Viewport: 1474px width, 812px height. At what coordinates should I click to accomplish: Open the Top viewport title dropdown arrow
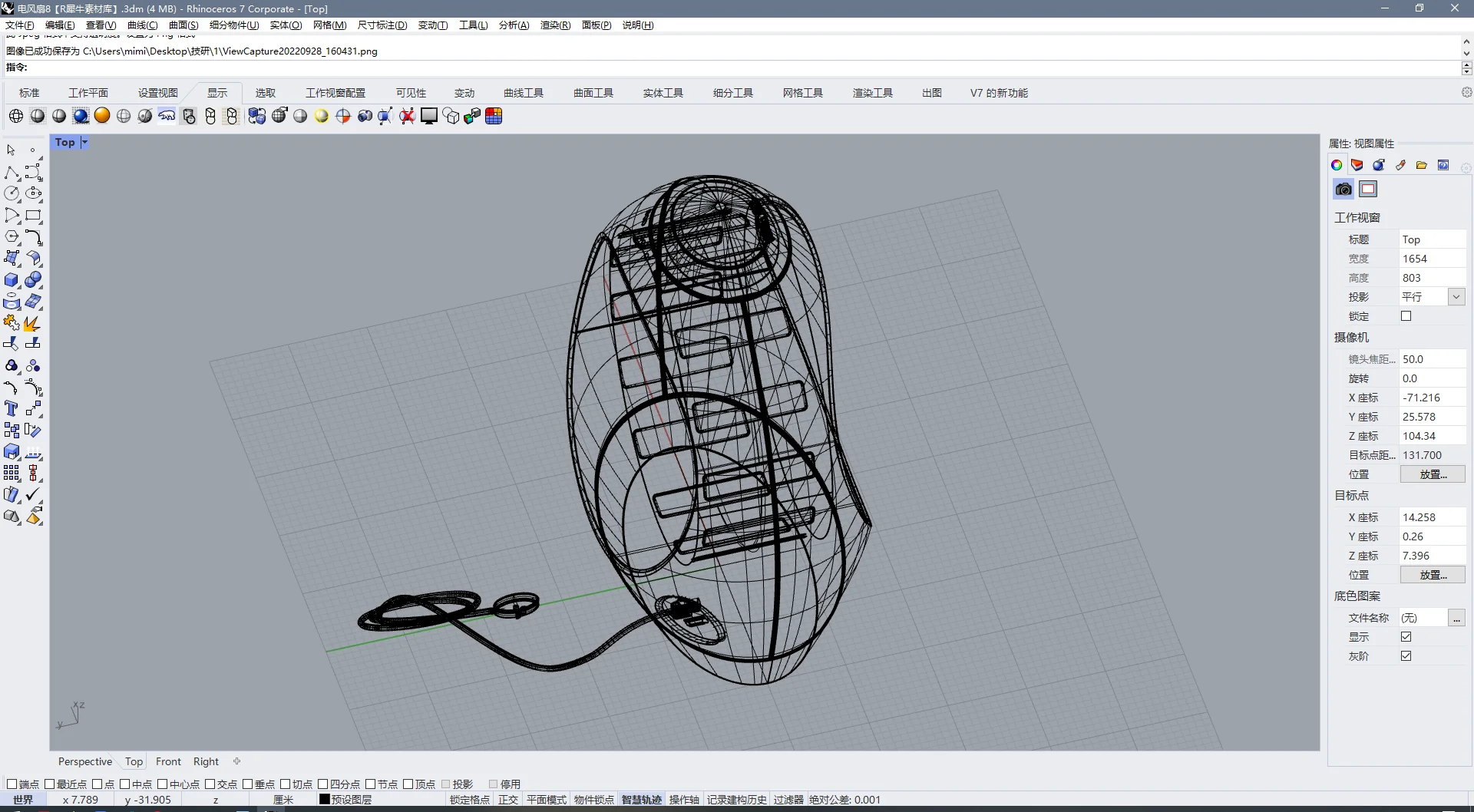(x=84, y=142)
